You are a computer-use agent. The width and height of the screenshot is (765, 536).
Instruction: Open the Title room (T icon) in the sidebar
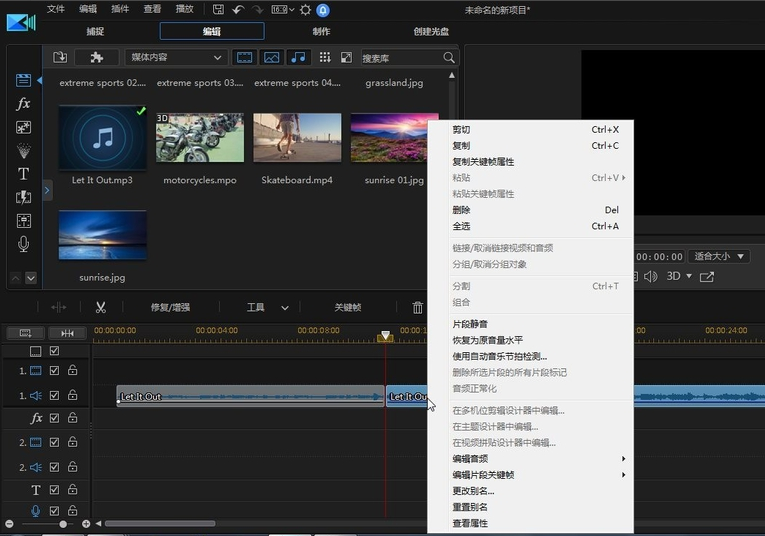[23, 173]
